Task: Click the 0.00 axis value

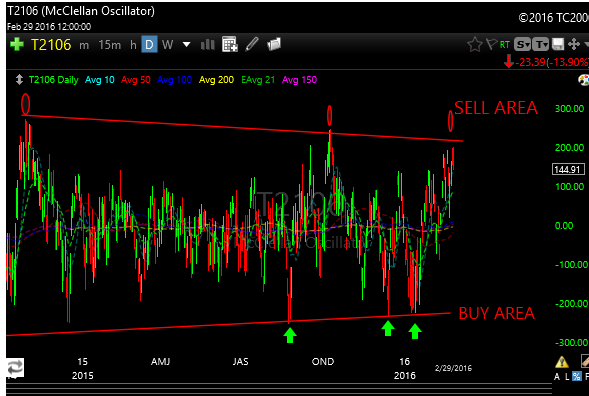Action: [x=564, y=225]
